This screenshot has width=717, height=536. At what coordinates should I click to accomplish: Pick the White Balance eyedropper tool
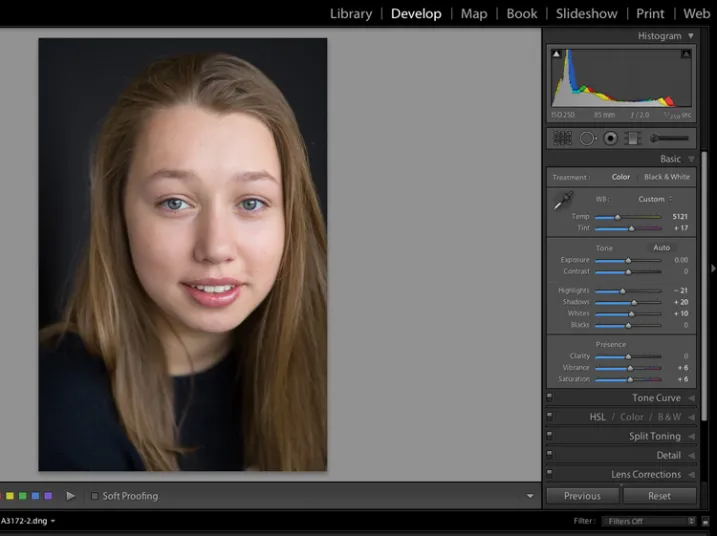point(563,201)
